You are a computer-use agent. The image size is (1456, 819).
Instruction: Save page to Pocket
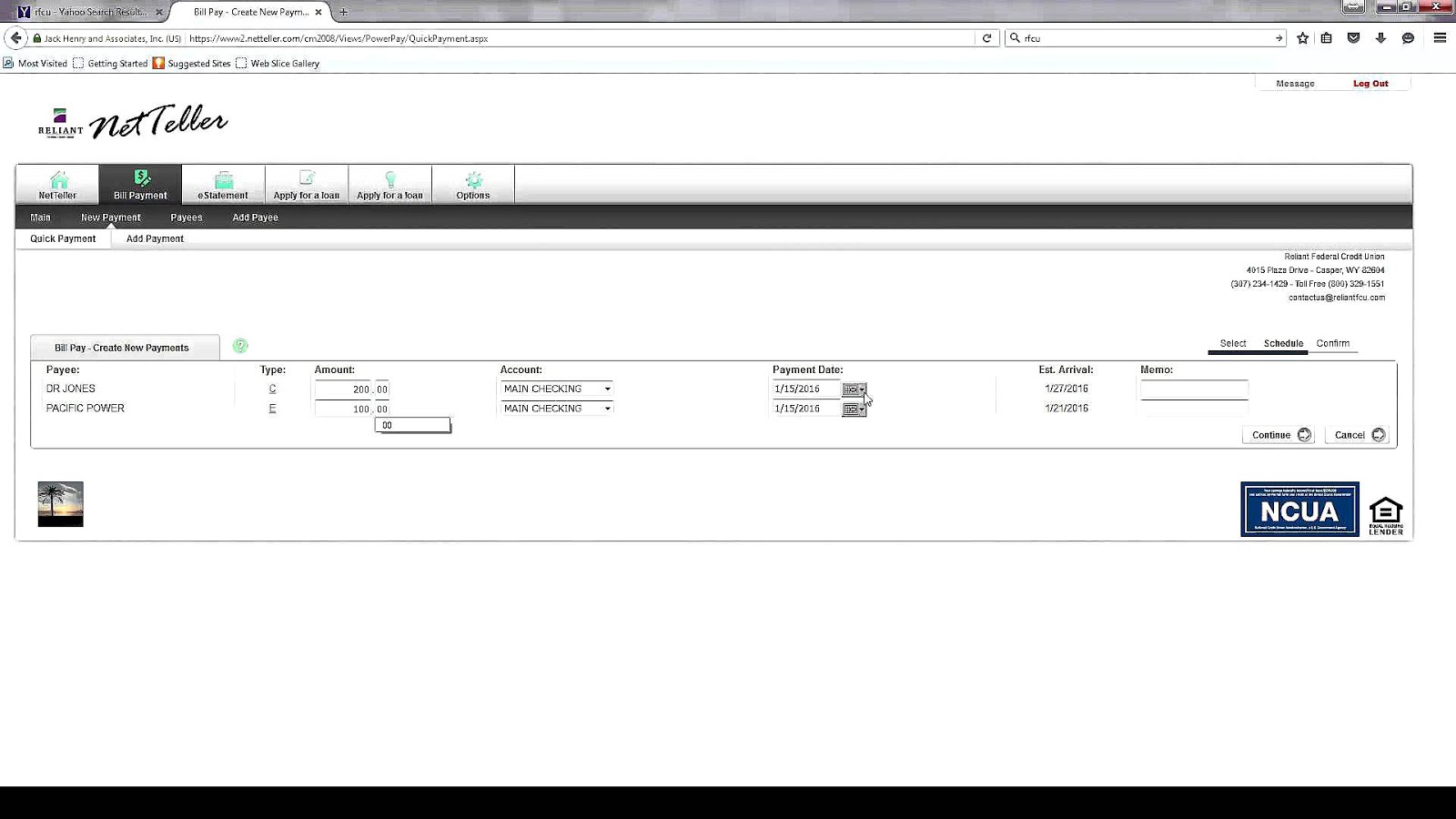(x=1353, y=38)
